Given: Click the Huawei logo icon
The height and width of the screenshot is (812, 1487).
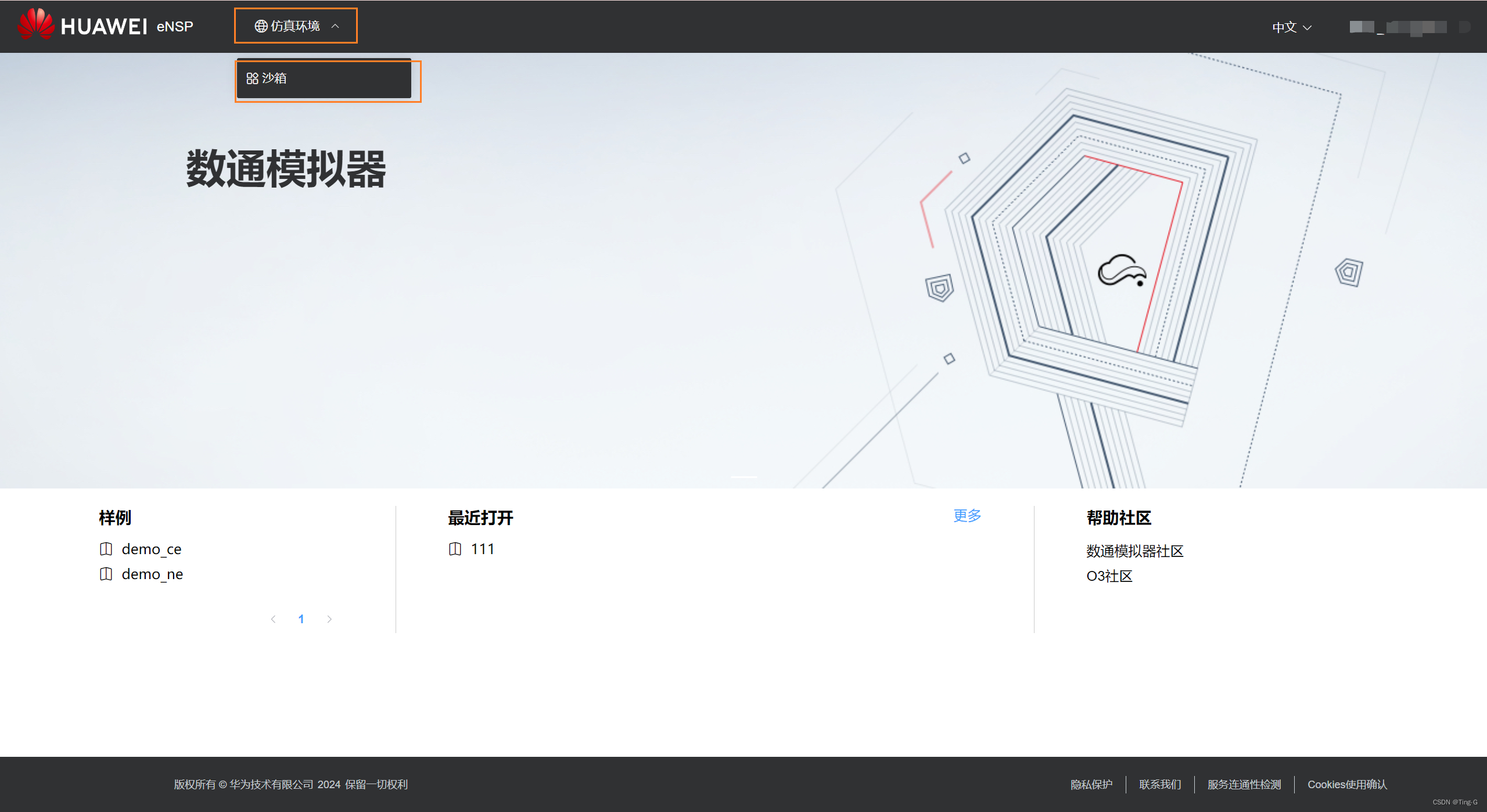Looking at the screenshot, I should pyautogui.click(x=36, y=24).
